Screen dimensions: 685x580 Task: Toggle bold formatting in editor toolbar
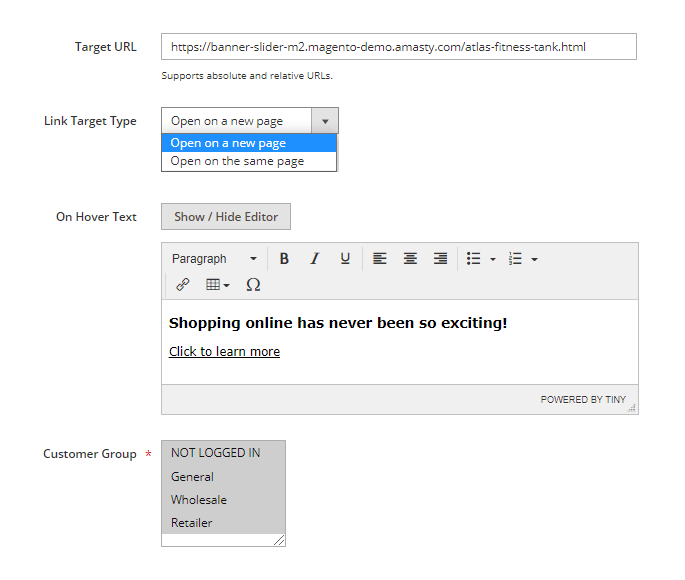[284, 259]
